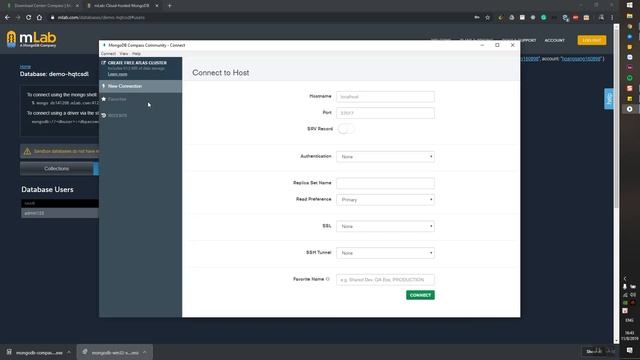Click the mLab logo
Image resolution: width=640 pixels, height=360 pixels.
pos(31,39)
